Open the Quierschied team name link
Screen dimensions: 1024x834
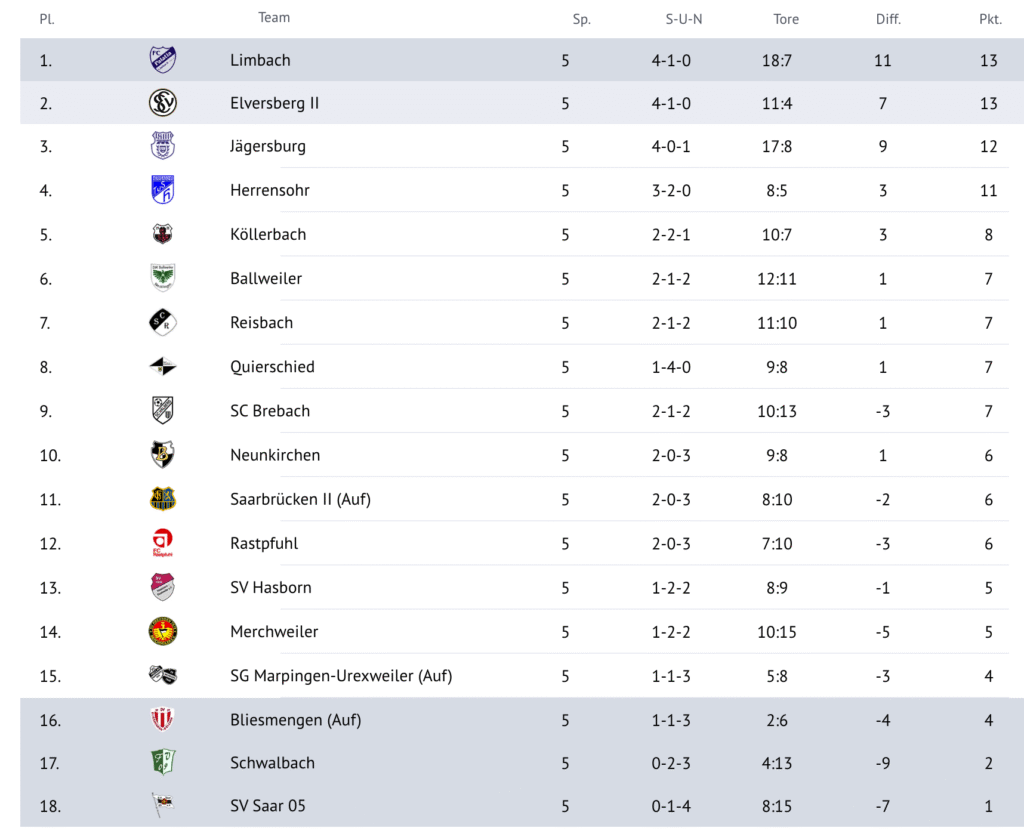tap(272, 367)
